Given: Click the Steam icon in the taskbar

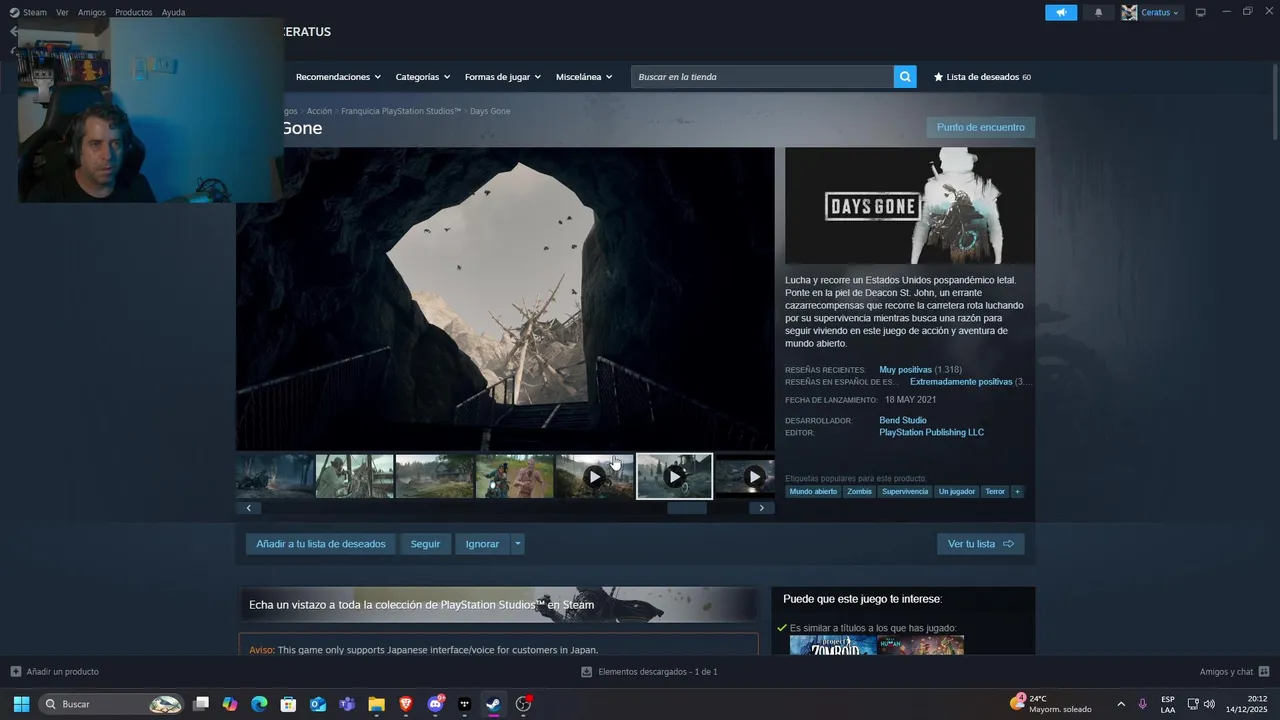Looking at the screenshot, I should [x=493, y=704].
